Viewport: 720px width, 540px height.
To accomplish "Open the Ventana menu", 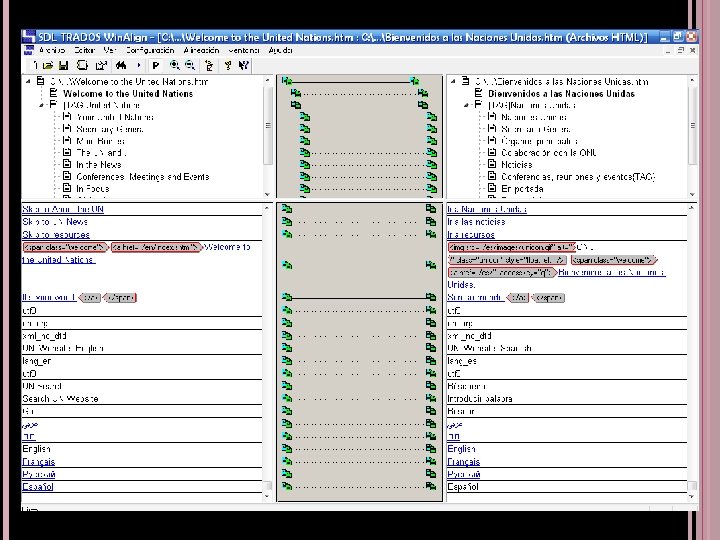I will (244, 50).
